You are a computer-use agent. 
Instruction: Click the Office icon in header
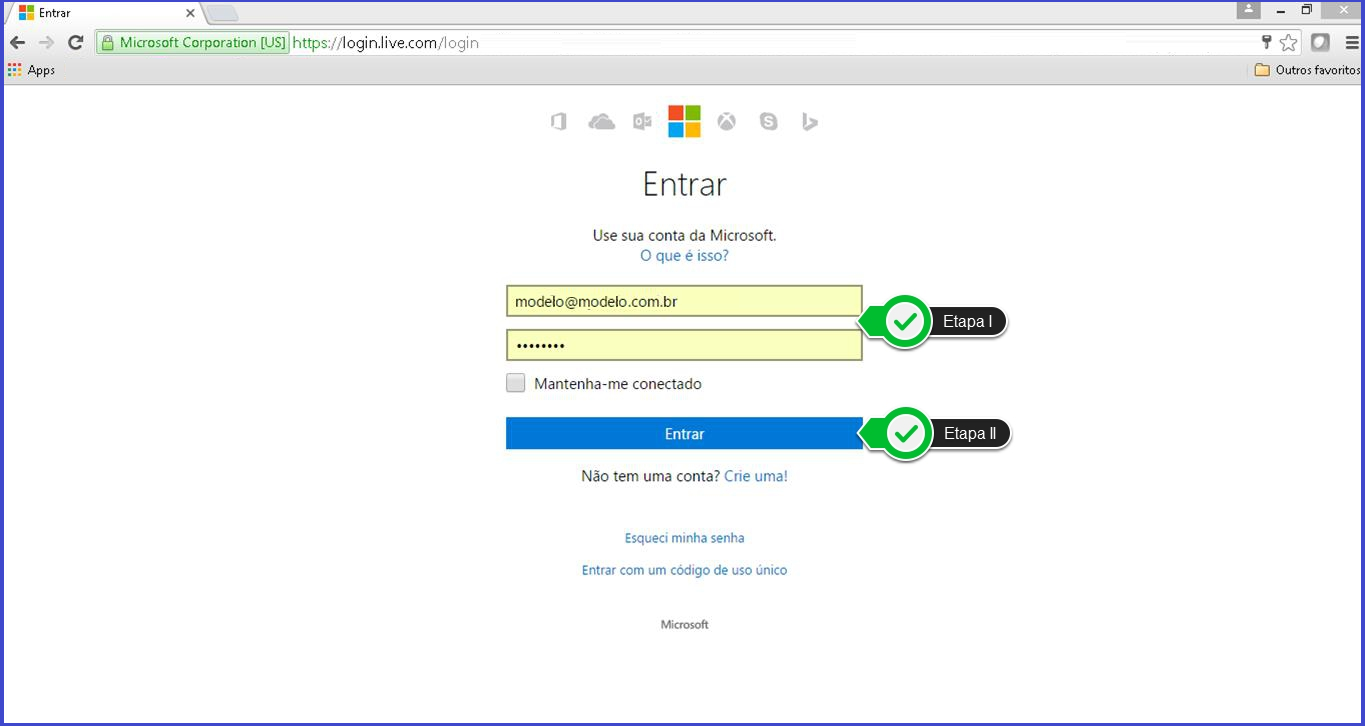click(x=559, y=122)
